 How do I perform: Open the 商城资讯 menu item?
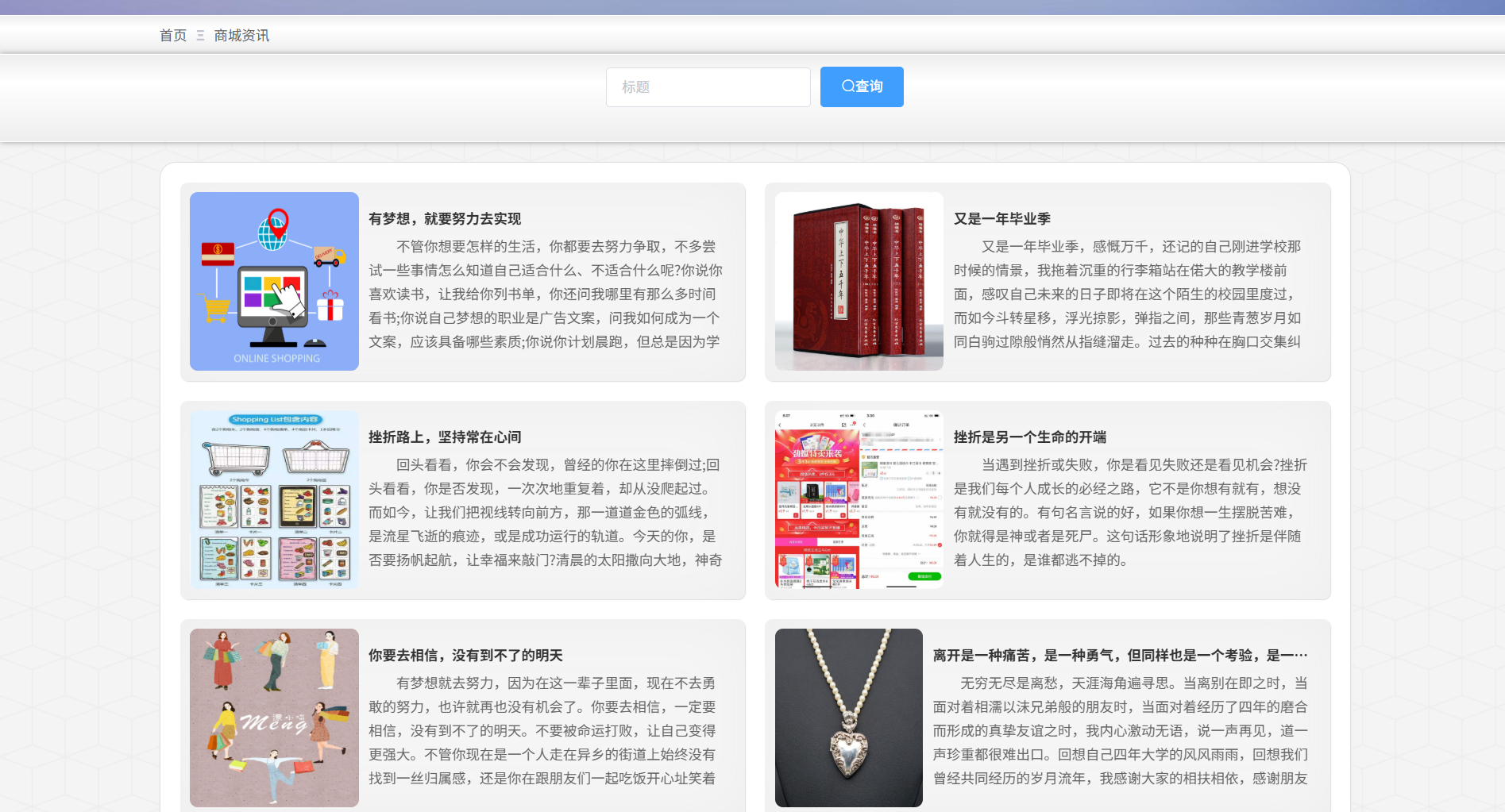click(x=241, y=35)
